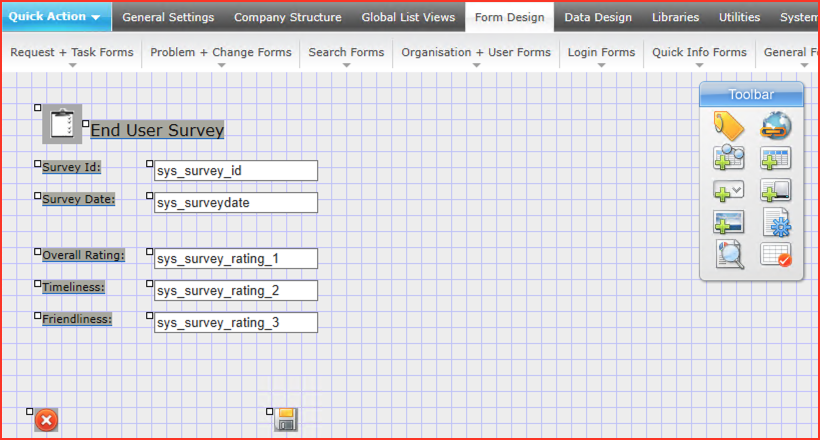Select the Overall Rating label
820x440 pixels.
tap(83, 255)
